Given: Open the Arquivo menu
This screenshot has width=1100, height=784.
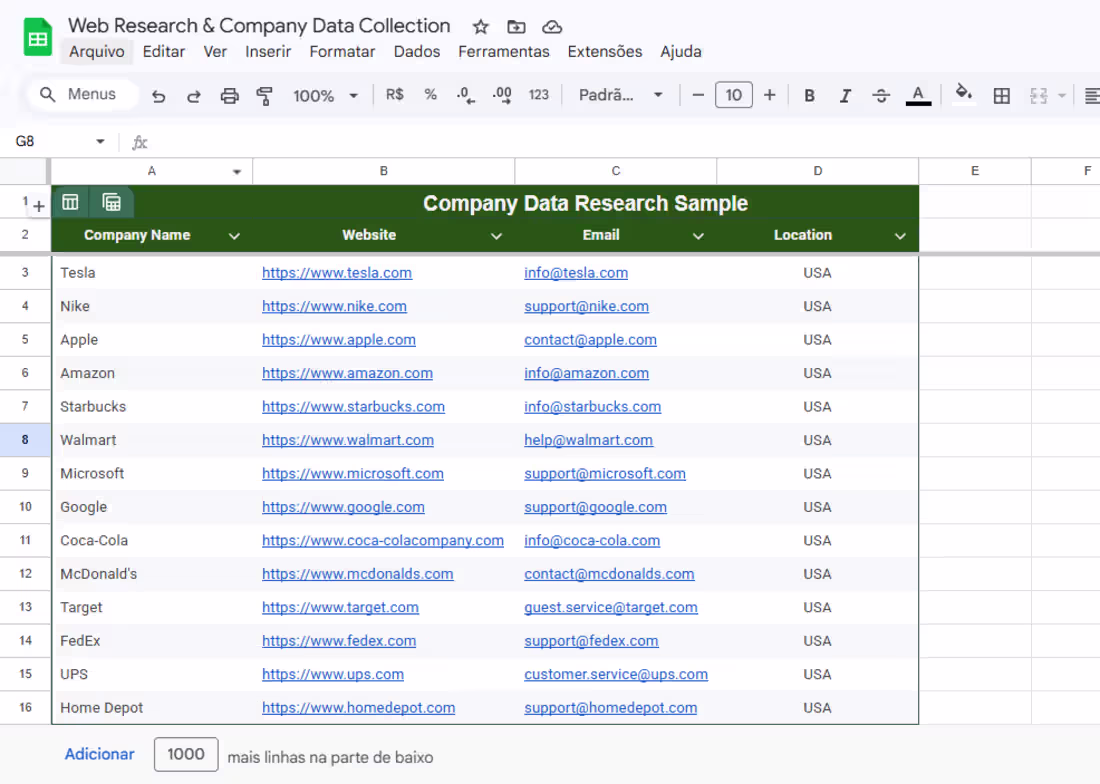Looking at the screenshot, I should (x=97, y=51).
